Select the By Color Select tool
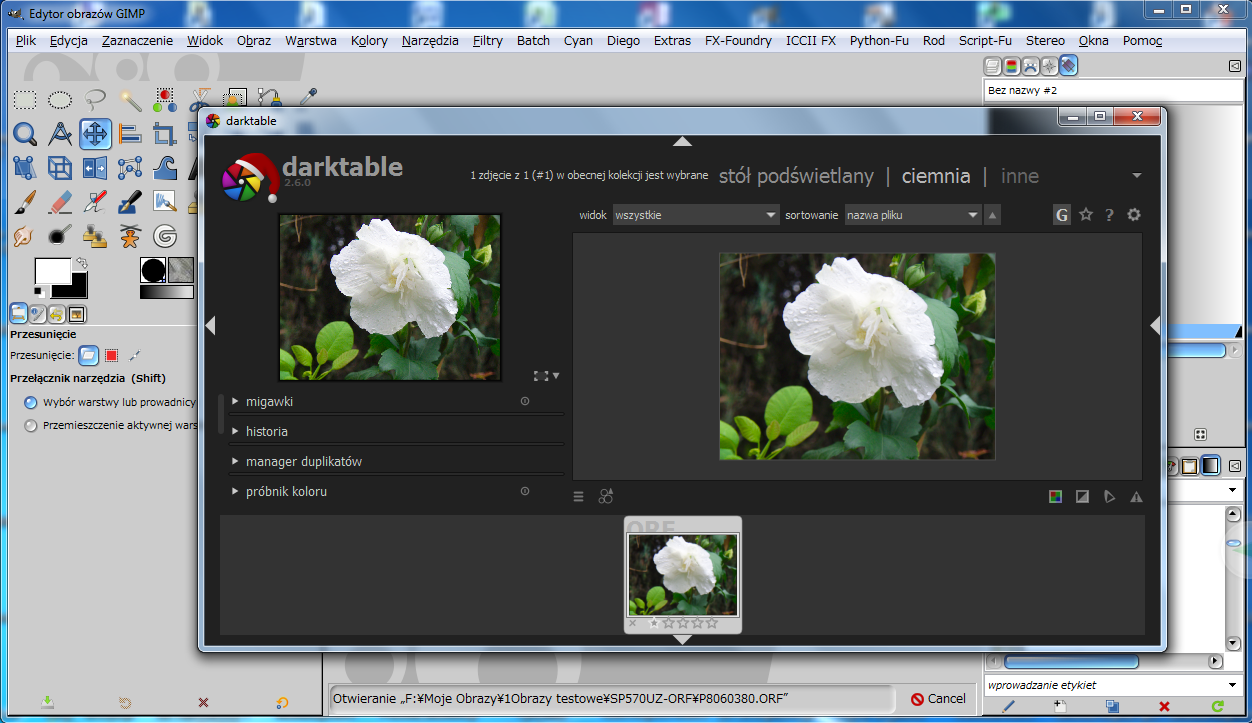 (x=165, y=99)
